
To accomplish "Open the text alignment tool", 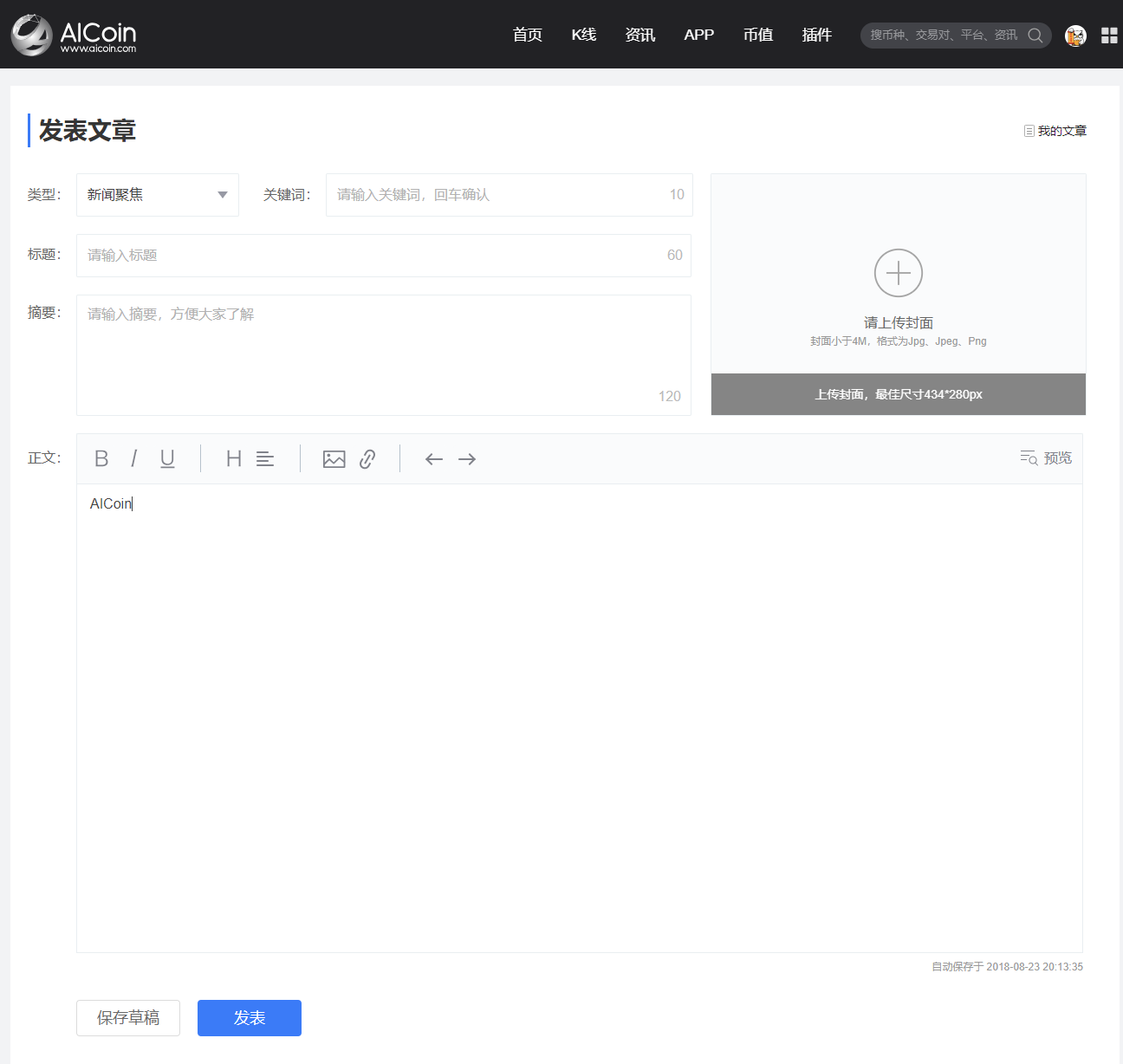I will point(265,458).
